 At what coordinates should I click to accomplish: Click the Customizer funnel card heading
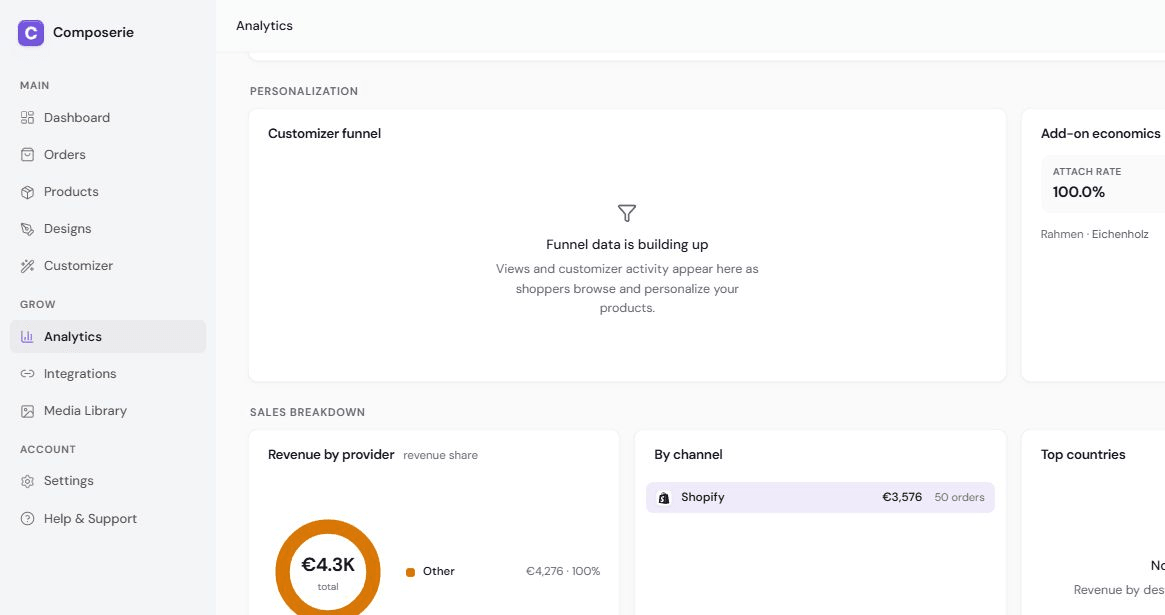click(x=325, y=134)
